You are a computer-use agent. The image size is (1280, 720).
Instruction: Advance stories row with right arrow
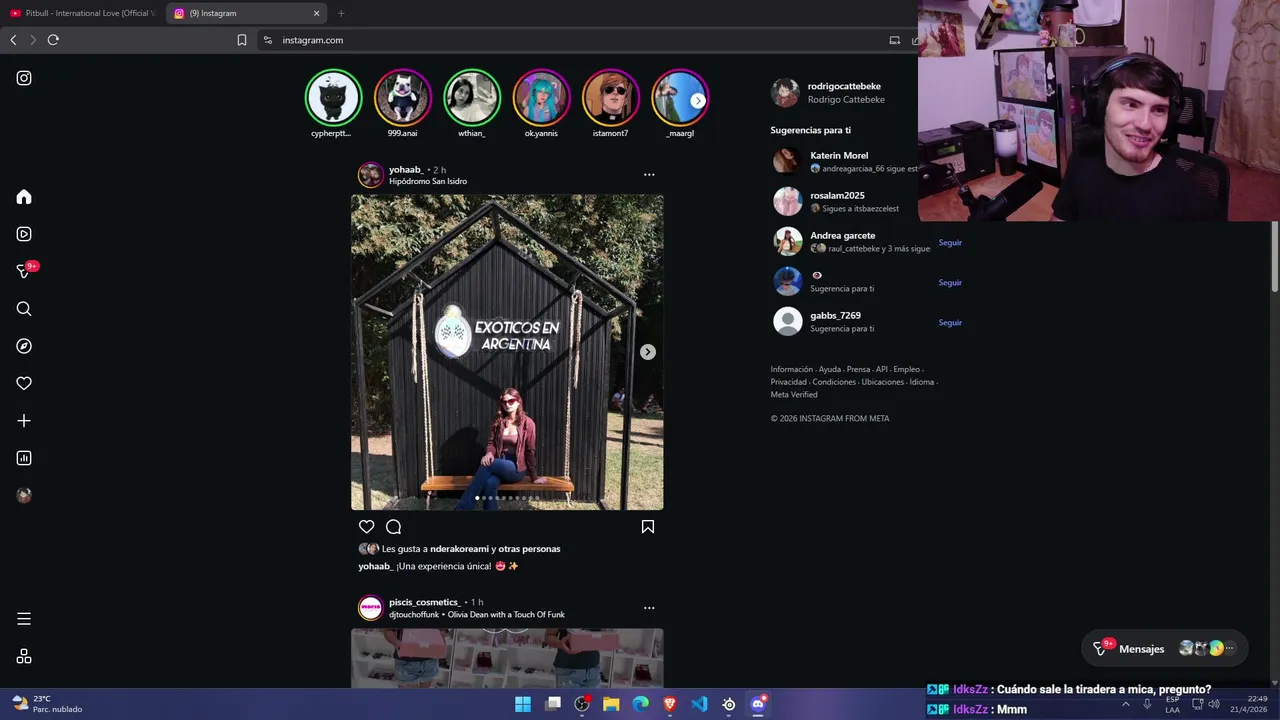tap(698, 100)
